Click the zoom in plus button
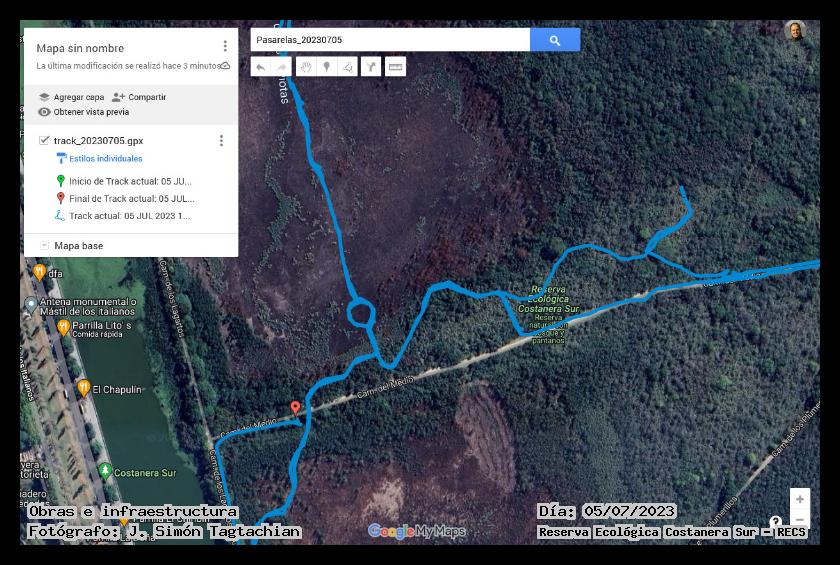The width and height of the screenshot is (840, 565). tap(799, 499)
